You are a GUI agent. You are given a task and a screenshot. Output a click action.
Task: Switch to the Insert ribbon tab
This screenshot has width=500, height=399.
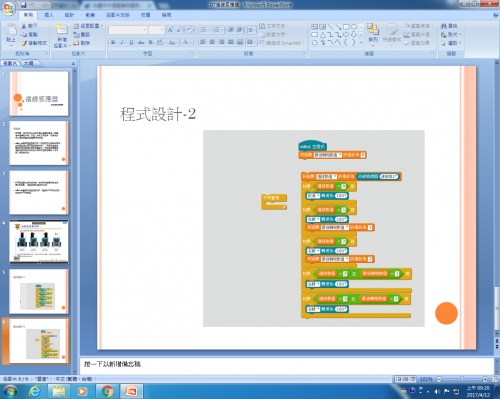click(x=49, y=15)
